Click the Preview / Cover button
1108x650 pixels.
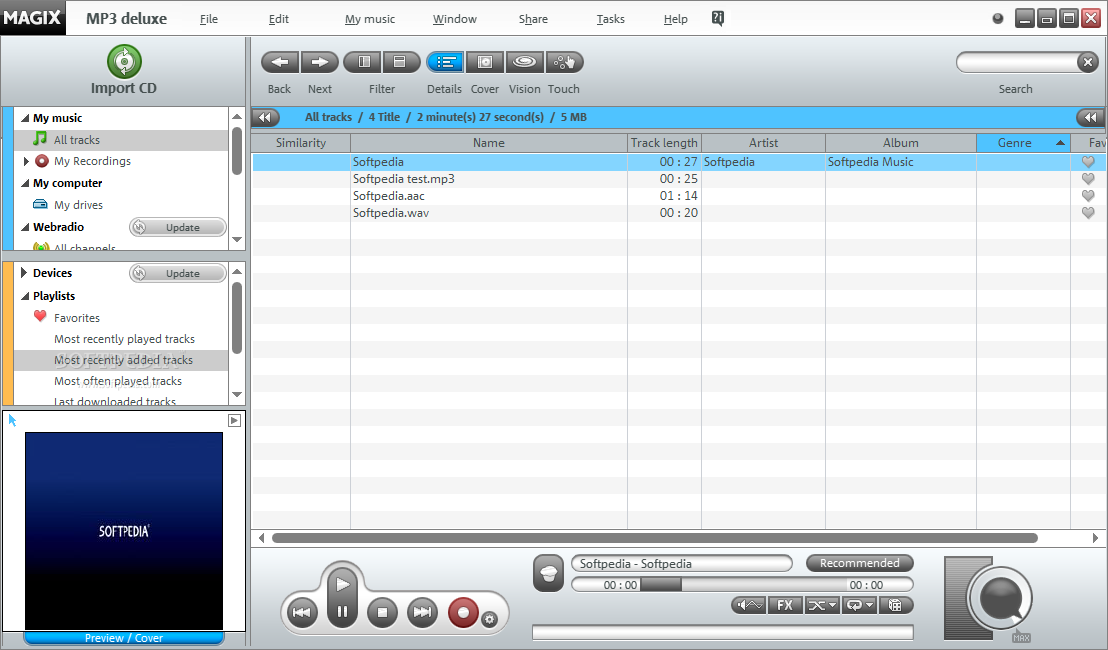pyautogui.click(x=124, y=638)
